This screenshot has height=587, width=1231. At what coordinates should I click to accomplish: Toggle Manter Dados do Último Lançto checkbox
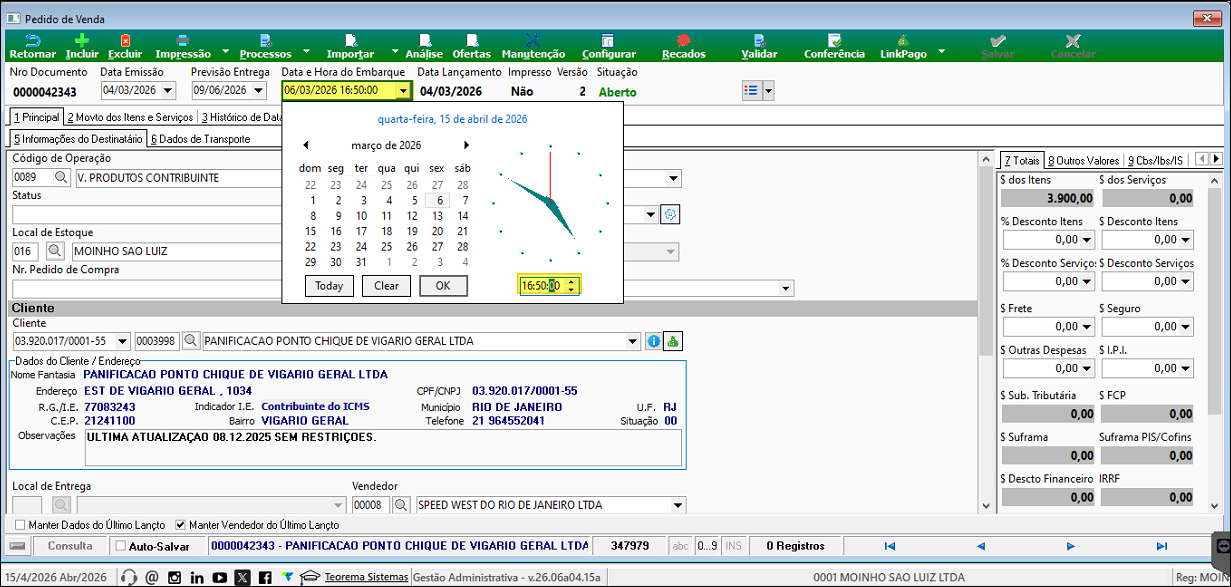coord(21,524)
